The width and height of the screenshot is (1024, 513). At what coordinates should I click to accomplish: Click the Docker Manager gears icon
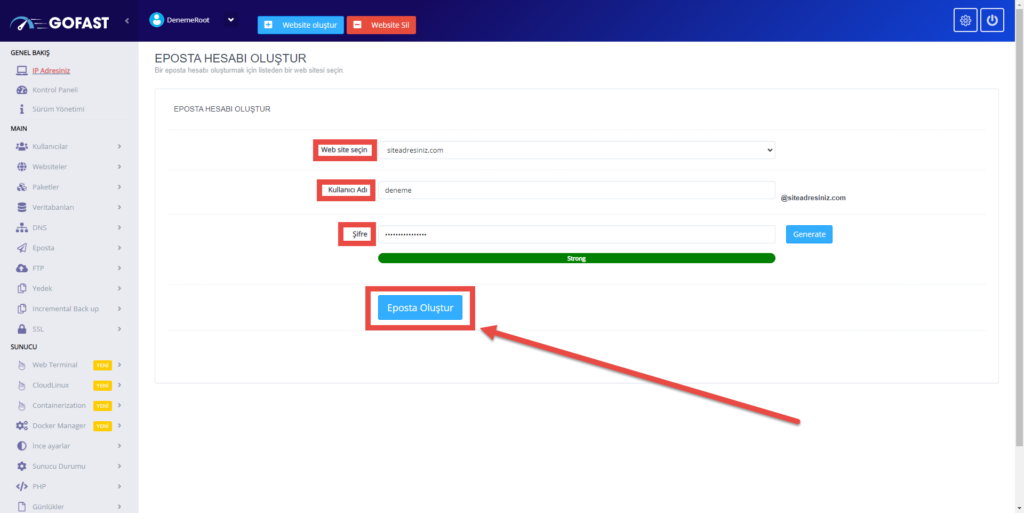[x=22, y=426]
